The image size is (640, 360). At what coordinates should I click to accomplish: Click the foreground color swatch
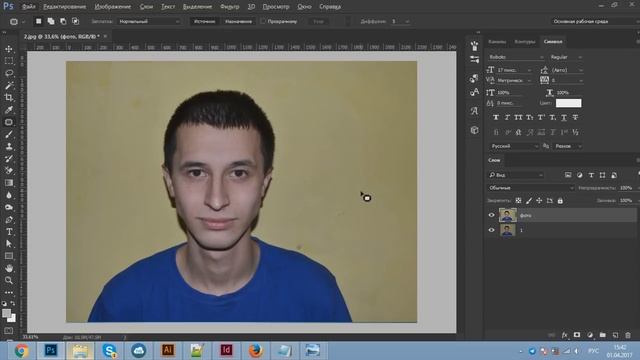(x=6, y=313)
